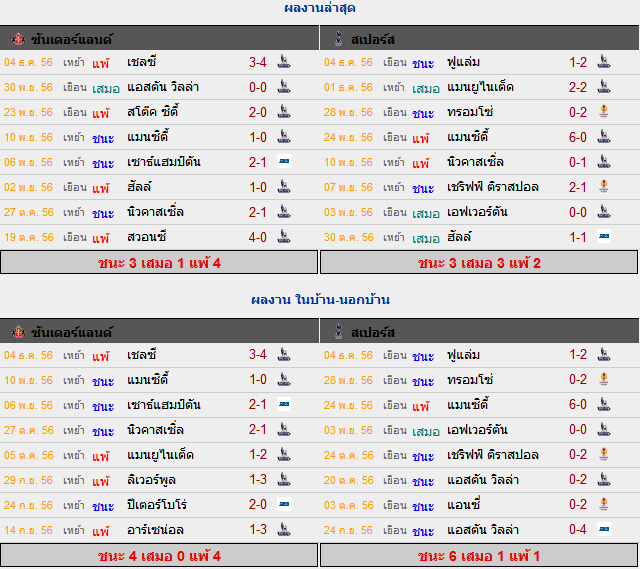Click summary ชนะ 4 เสมอ 0 แพ้ 4
This screenshot has width=640, height=569.
(x=159, y=556)
